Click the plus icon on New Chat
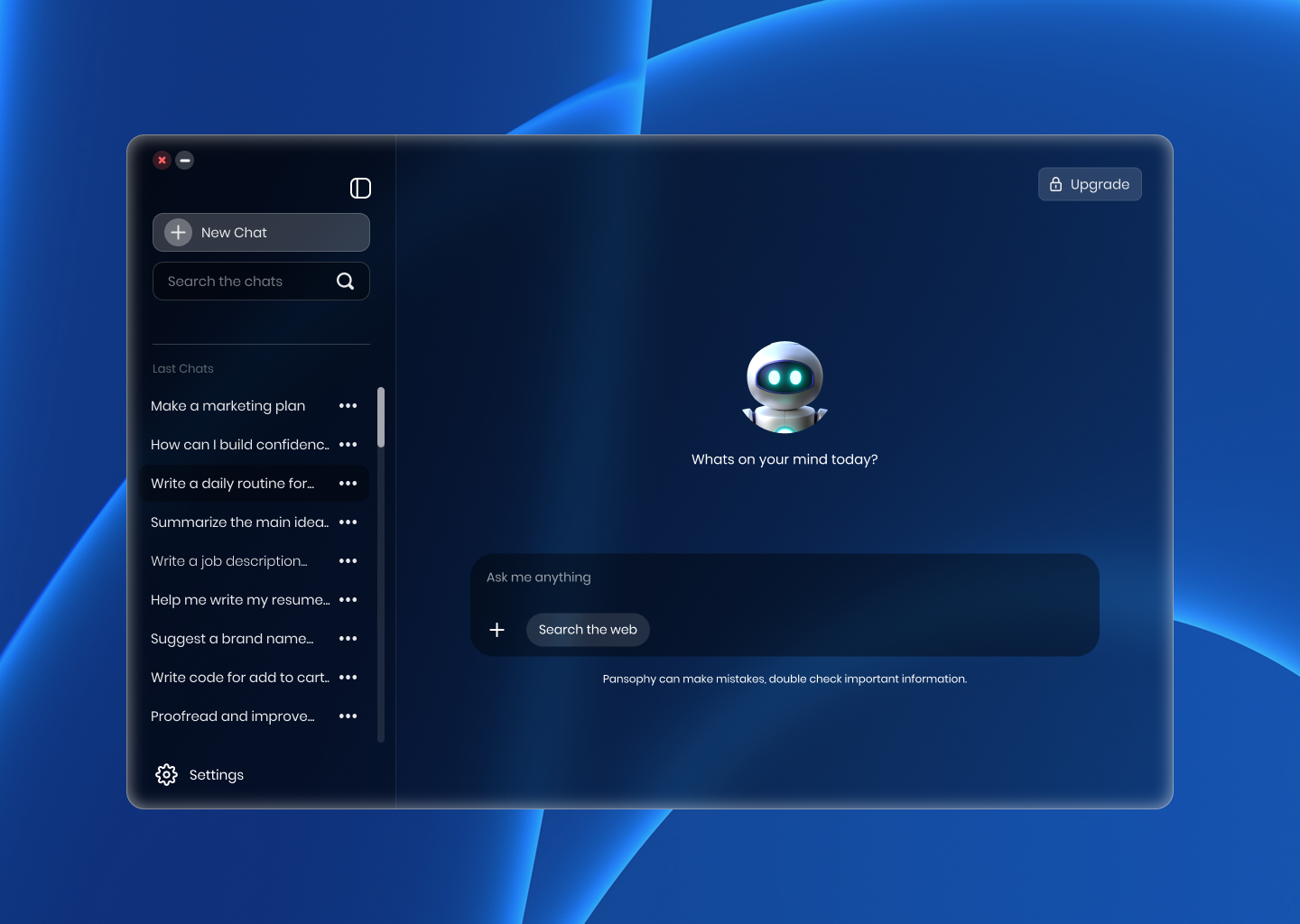This screenshot has height=924, width=1300. (x=178, y=232)
